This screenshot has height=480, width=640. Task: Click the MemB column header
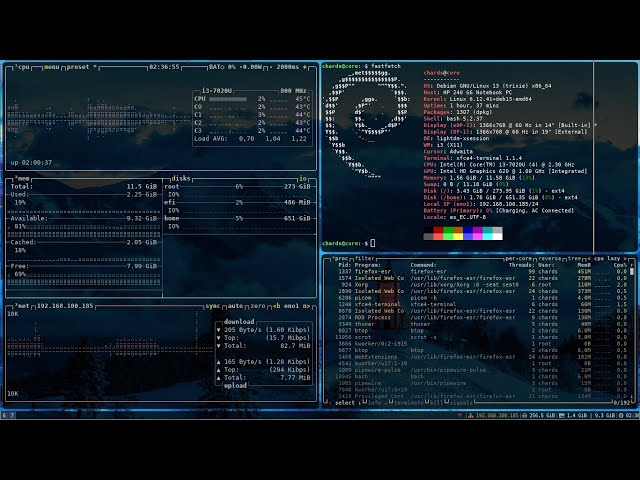point(584,265)
